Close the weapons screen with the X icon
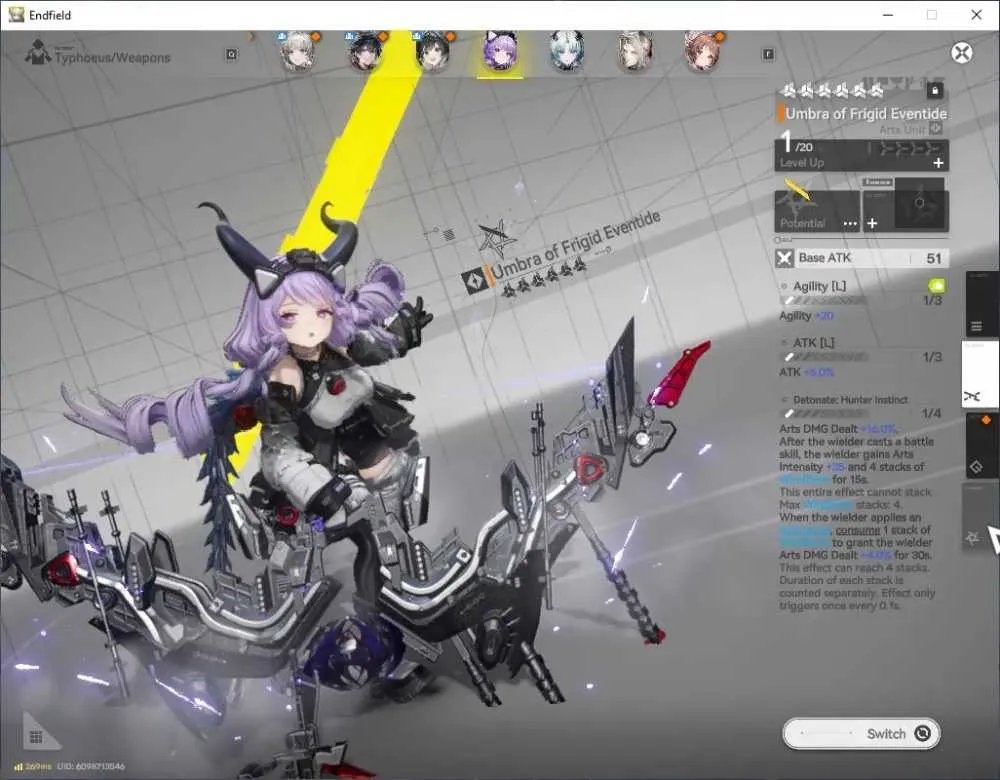The image size is (1000, 780). tap(962, 52)
